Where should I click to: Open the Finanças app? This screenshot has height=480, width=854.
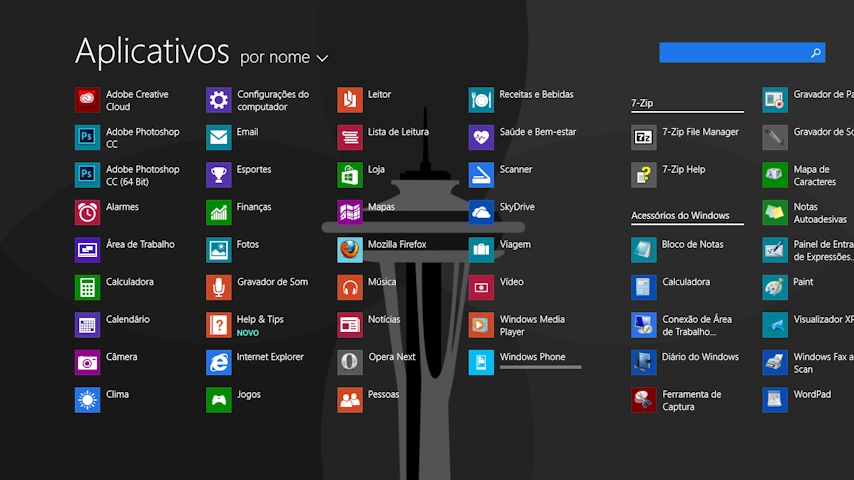(218, 212)
